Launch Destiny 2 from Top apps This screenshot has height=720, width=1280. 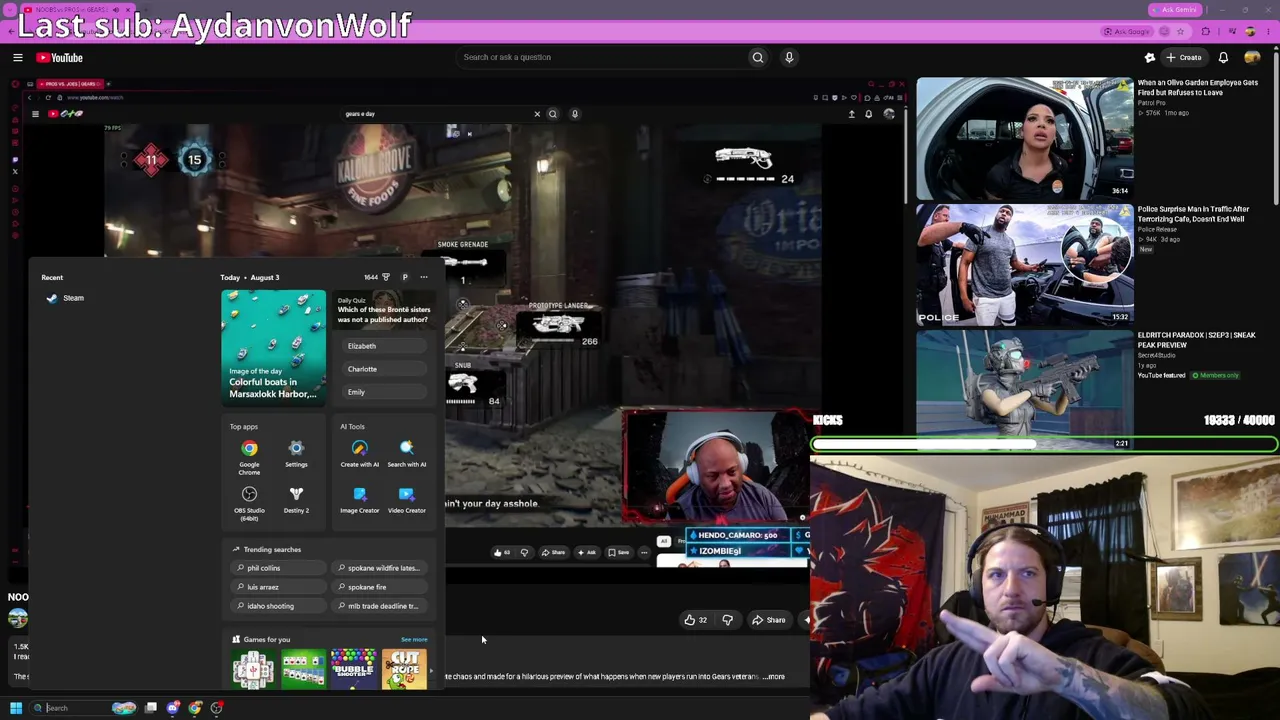click(296, 500)
